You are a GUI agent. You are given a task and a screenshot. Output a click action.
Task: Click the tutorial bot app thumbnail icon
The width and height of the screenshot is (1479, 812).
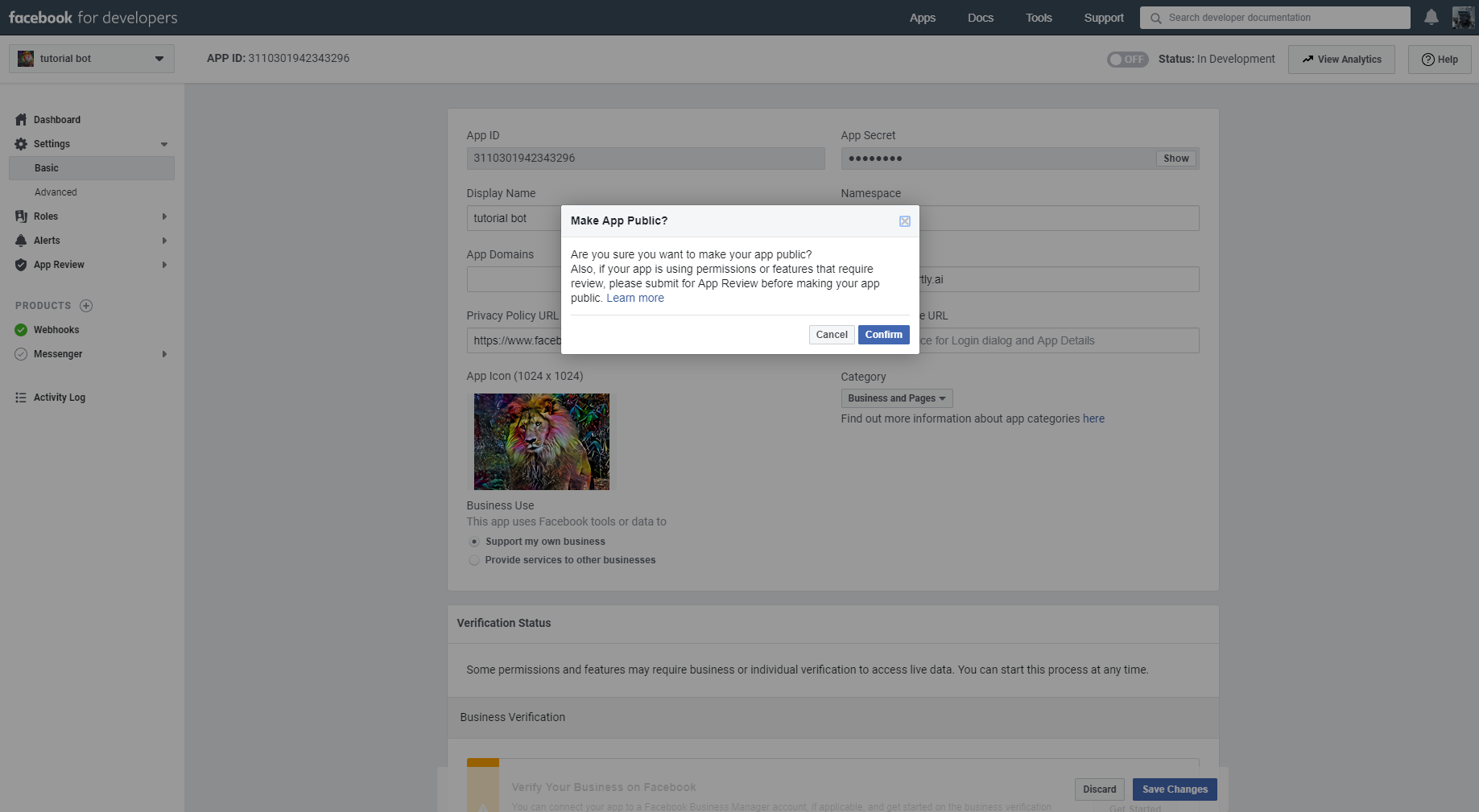click(26, 58)
